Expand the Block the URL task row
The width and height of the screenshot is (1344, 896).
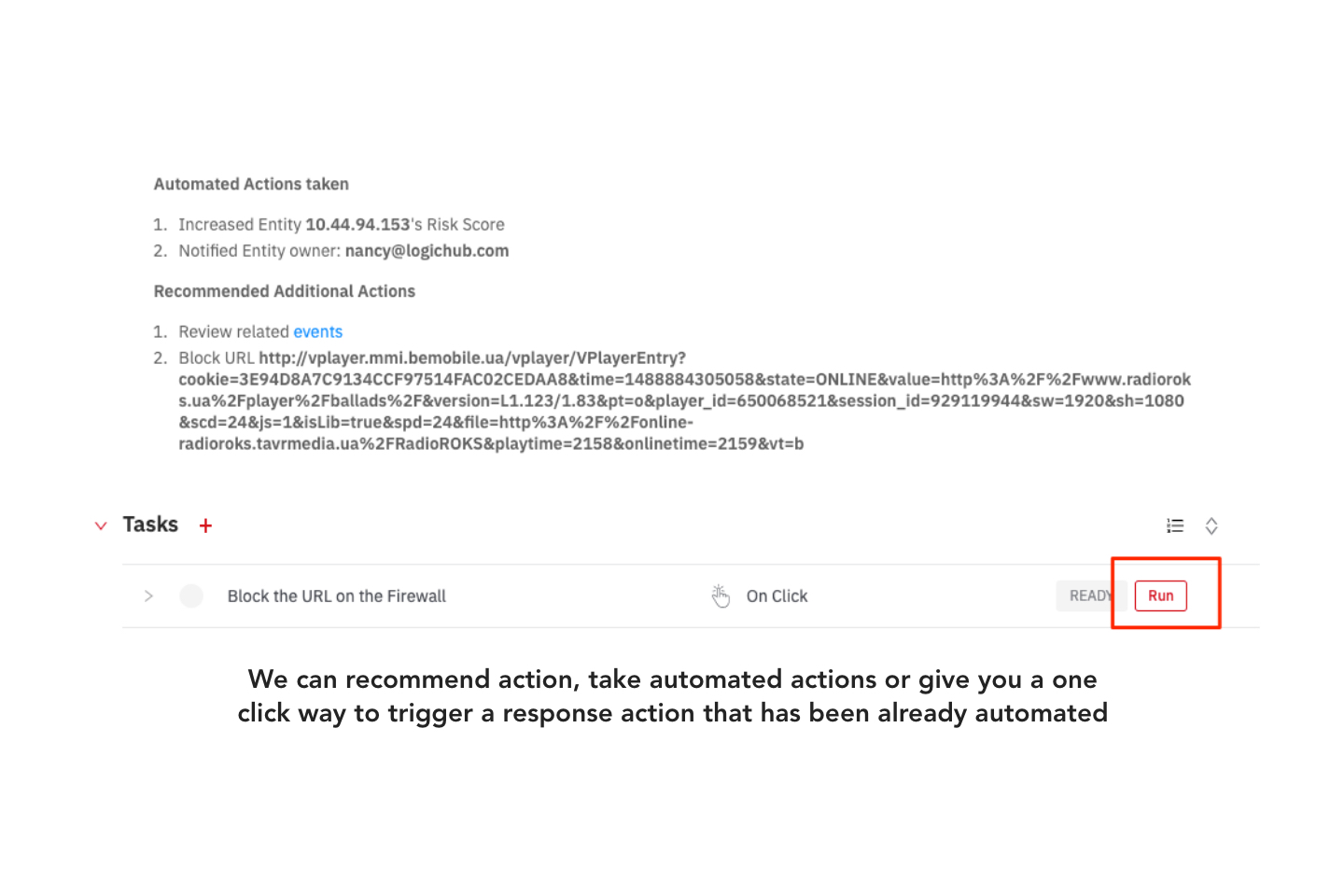(x=148, y=595)
